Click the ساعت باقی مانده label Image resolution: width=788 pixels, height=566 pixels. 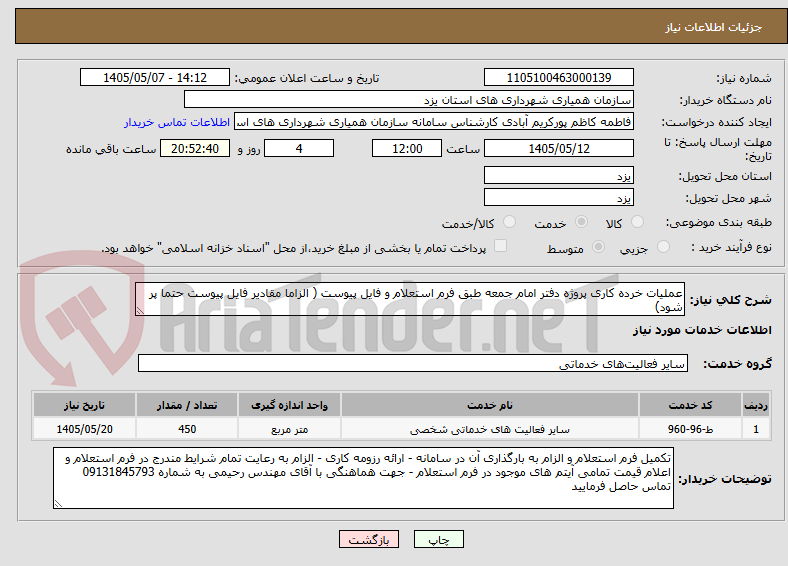pyautogui.click(x=111, y=149)
